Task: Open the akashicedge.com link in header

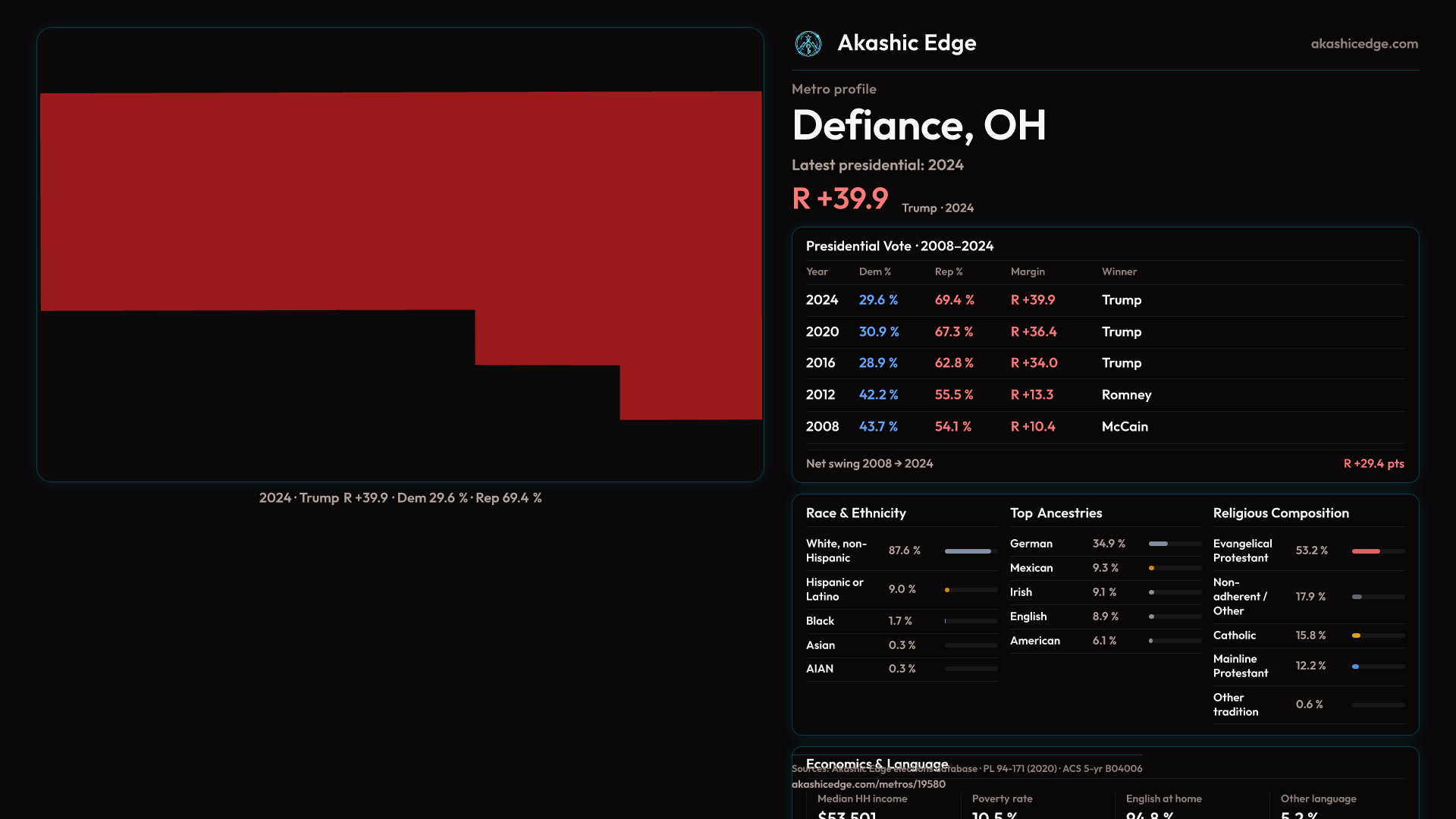Action: [1363, 44]
